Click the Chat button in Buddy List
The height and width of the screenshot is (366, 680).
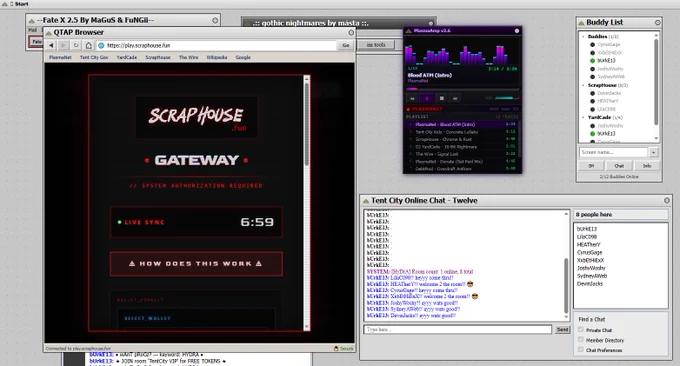(x=619, y=166)
